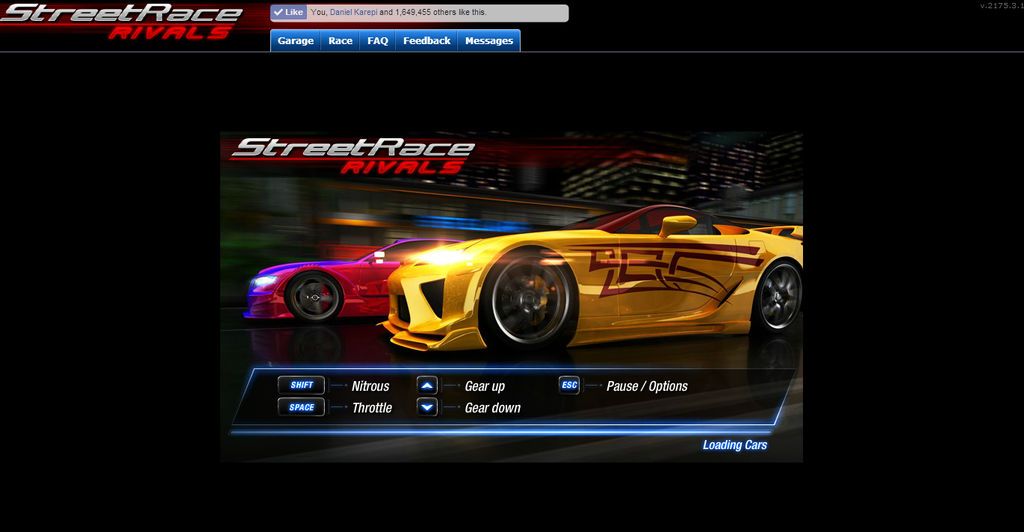1024x532 pixels.
Task: Click the 'Gear down' label text
Action: point(492,408)
